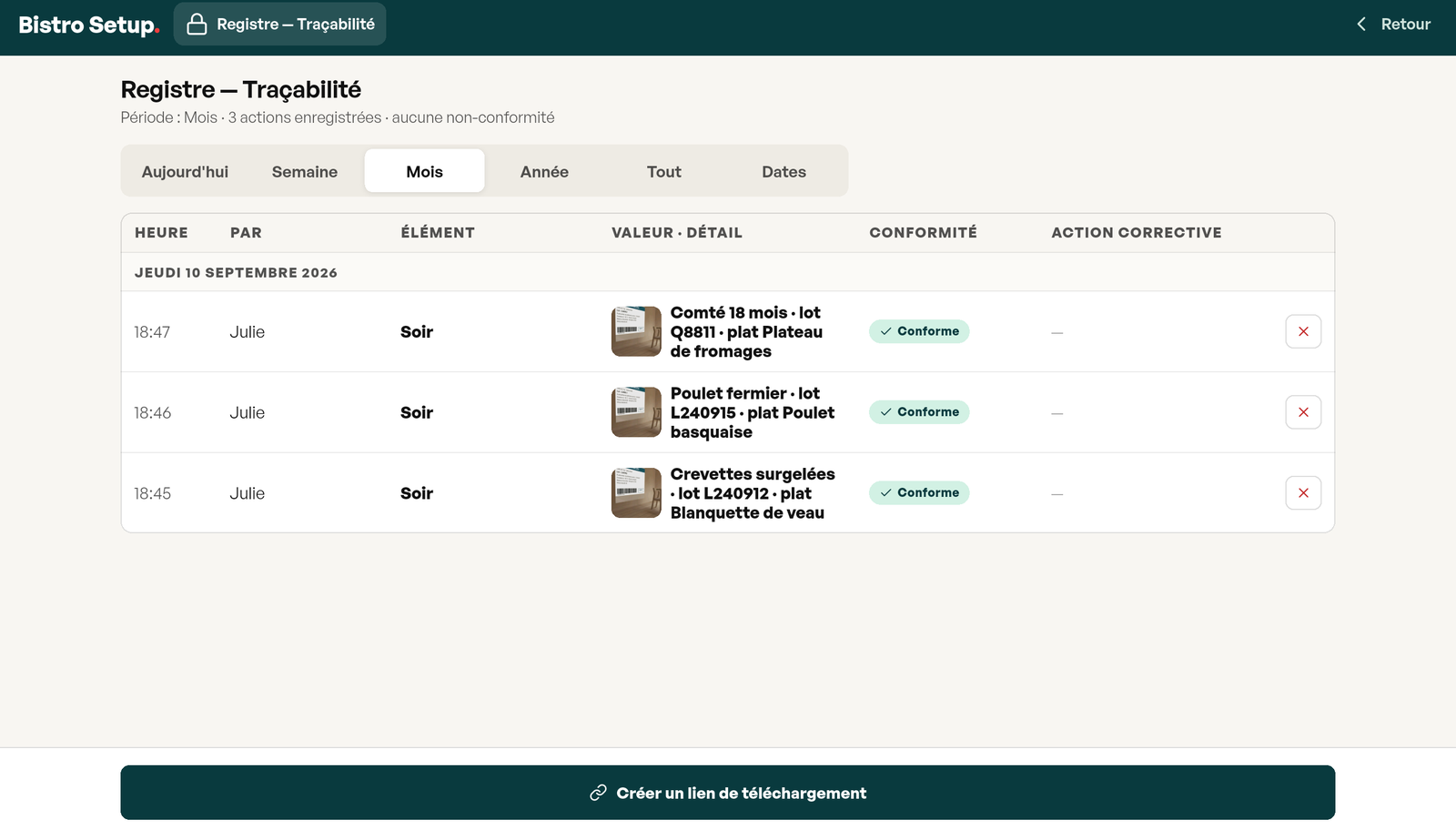Image resolution: width=1456 pixels, height=830 pixels.
Task: Go back with the Retour link
Action: [1393, 24]
